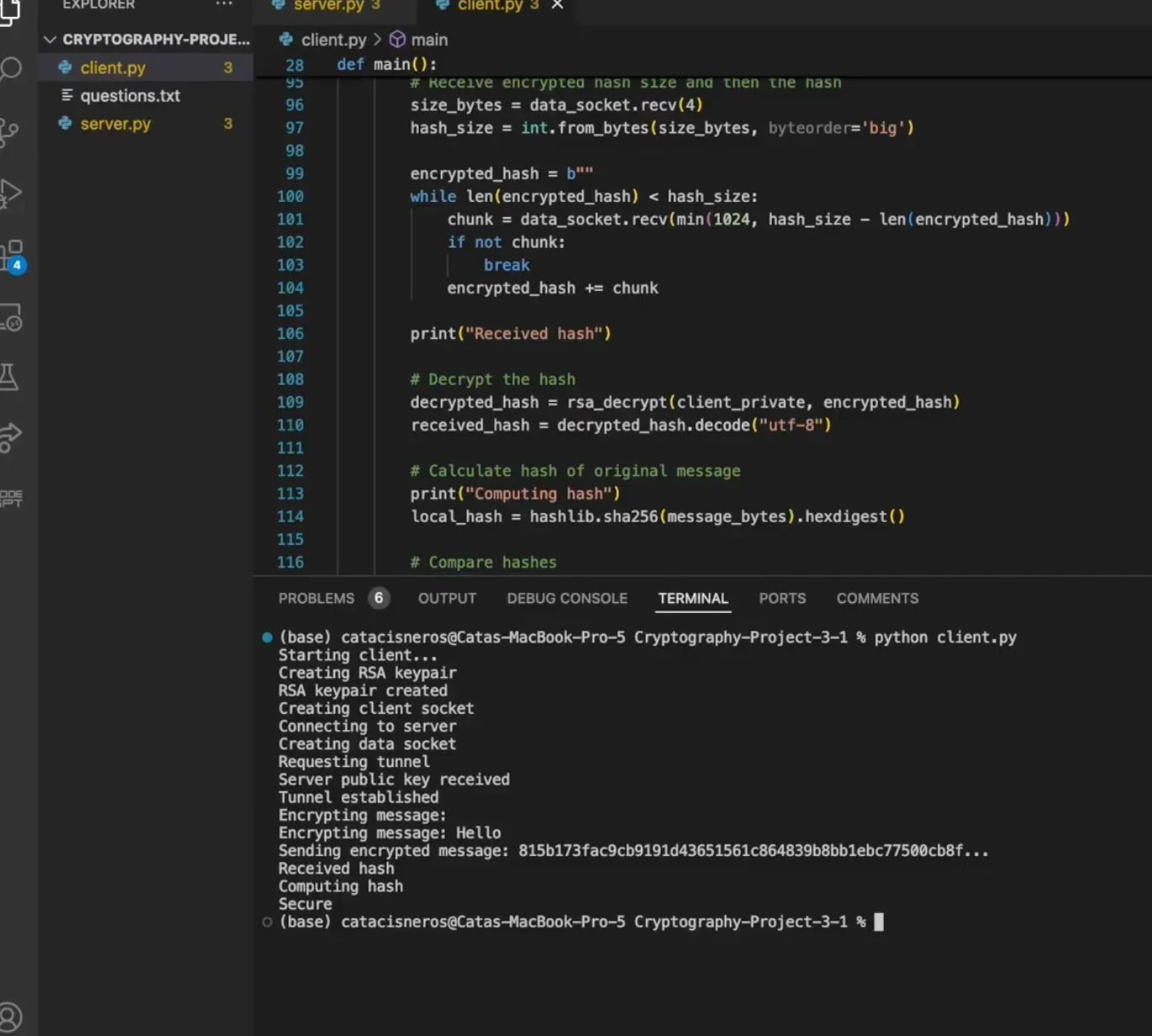Click 'rsa_decrypt' call on line 109

click(x=616, y=402)
